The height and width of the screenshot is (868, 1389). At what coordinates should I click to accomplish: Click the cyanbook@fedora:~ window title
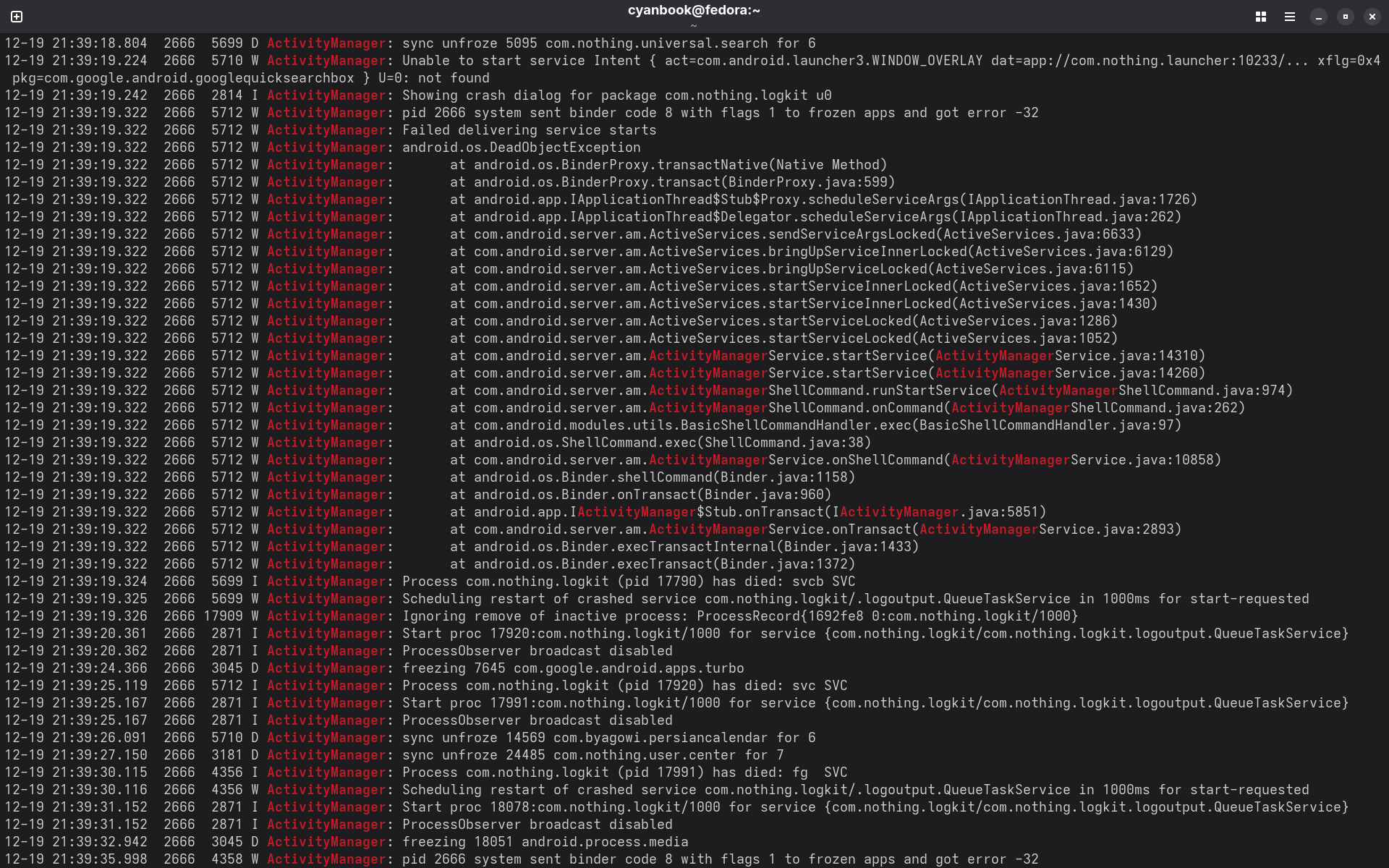[x=693, y=10]
